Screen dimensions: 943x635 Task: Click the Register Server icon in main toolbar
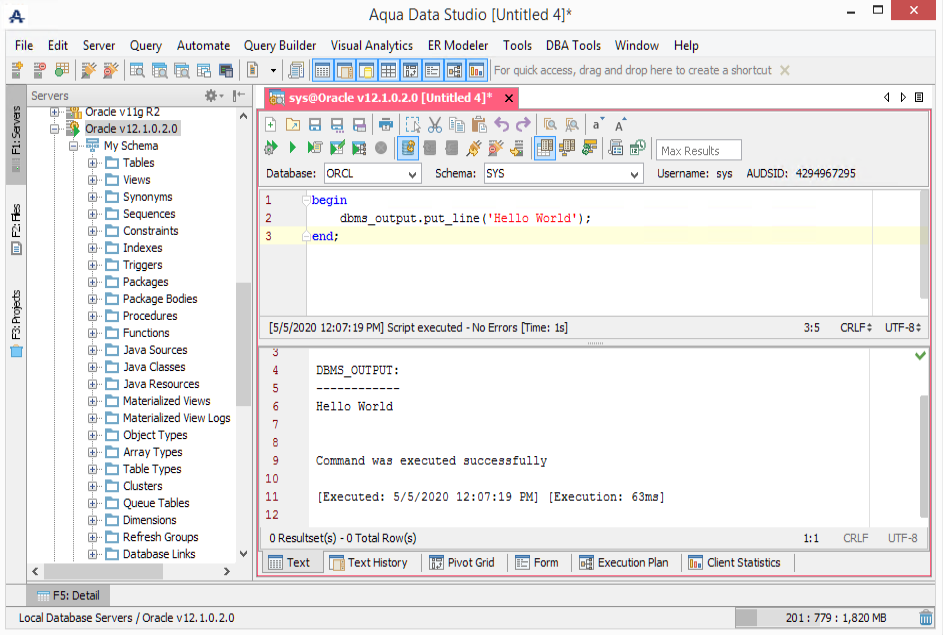click(17, 70)
